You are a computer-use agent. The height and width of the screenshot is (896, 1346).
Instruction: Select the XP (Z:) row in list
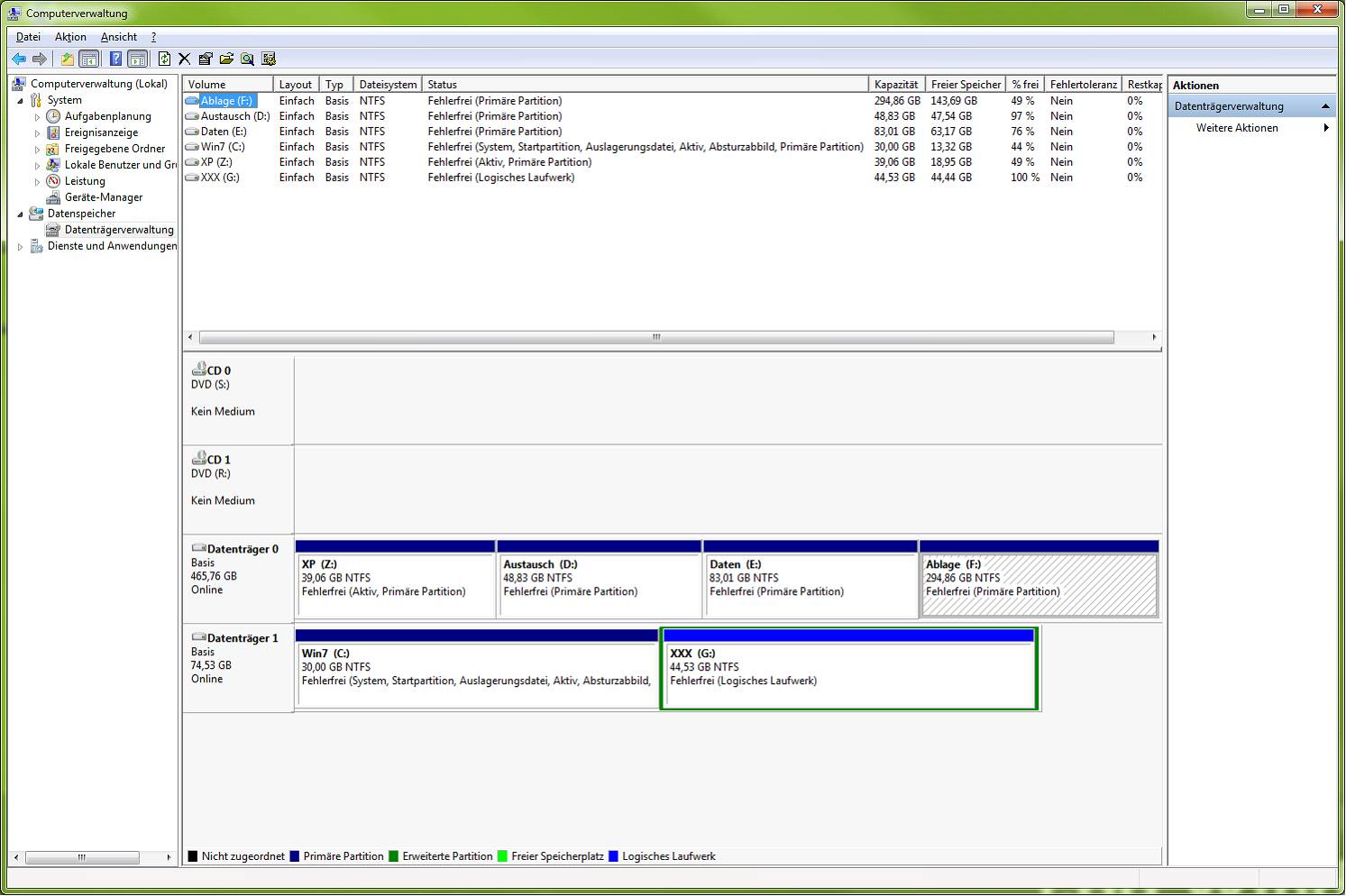point(672,162)
